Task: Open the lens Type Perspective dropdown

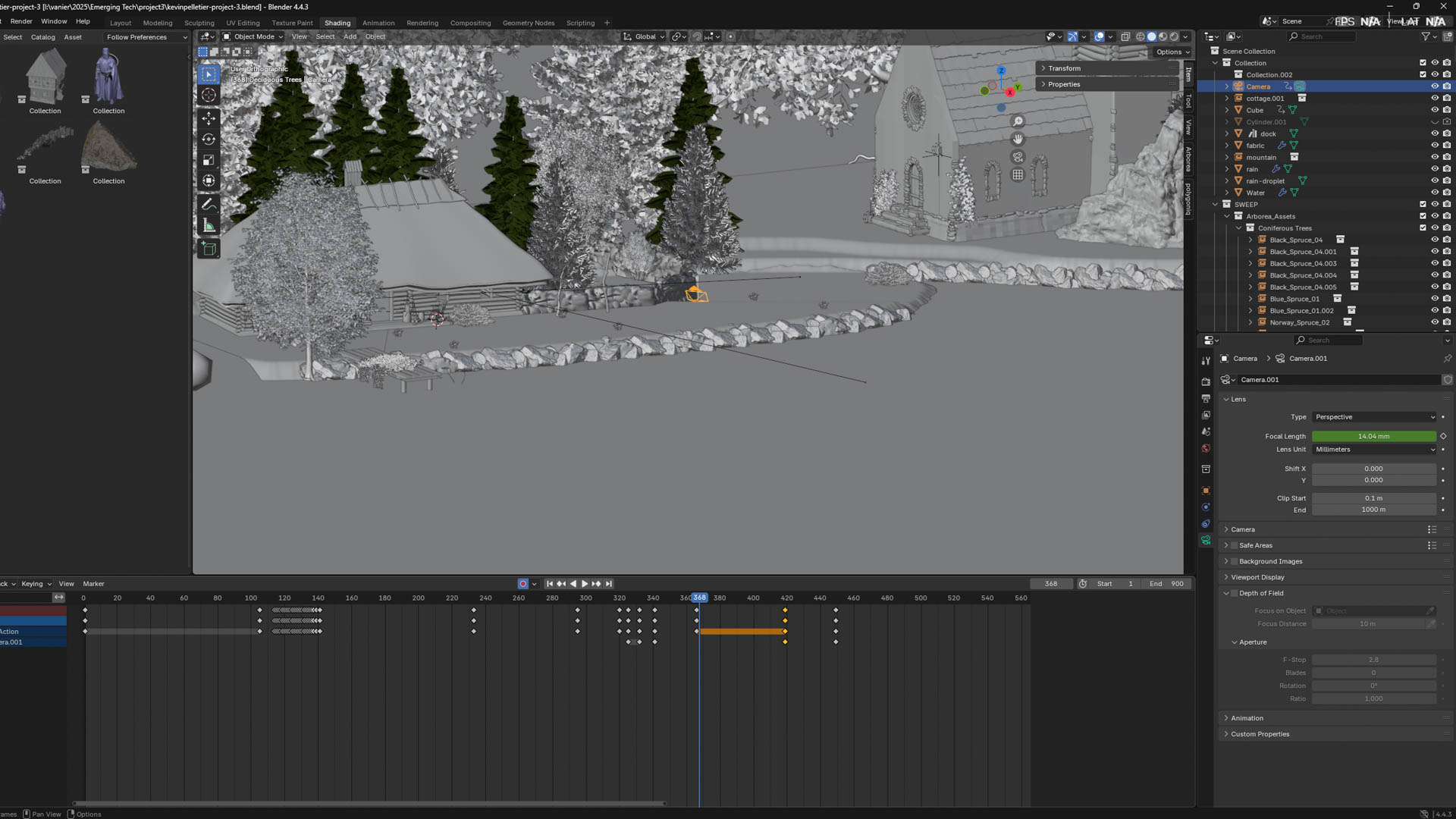Action: [1373, 417]
